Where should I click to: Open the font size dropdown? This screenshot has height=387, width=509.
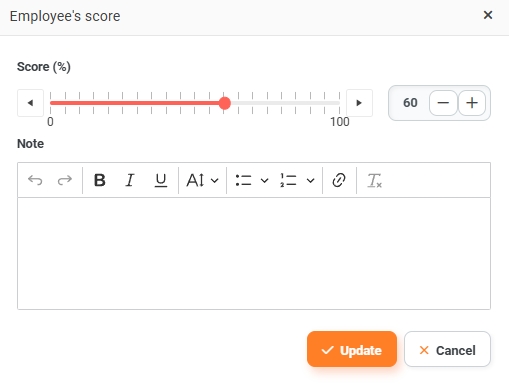pyautogui.click(x=202, y=180)
